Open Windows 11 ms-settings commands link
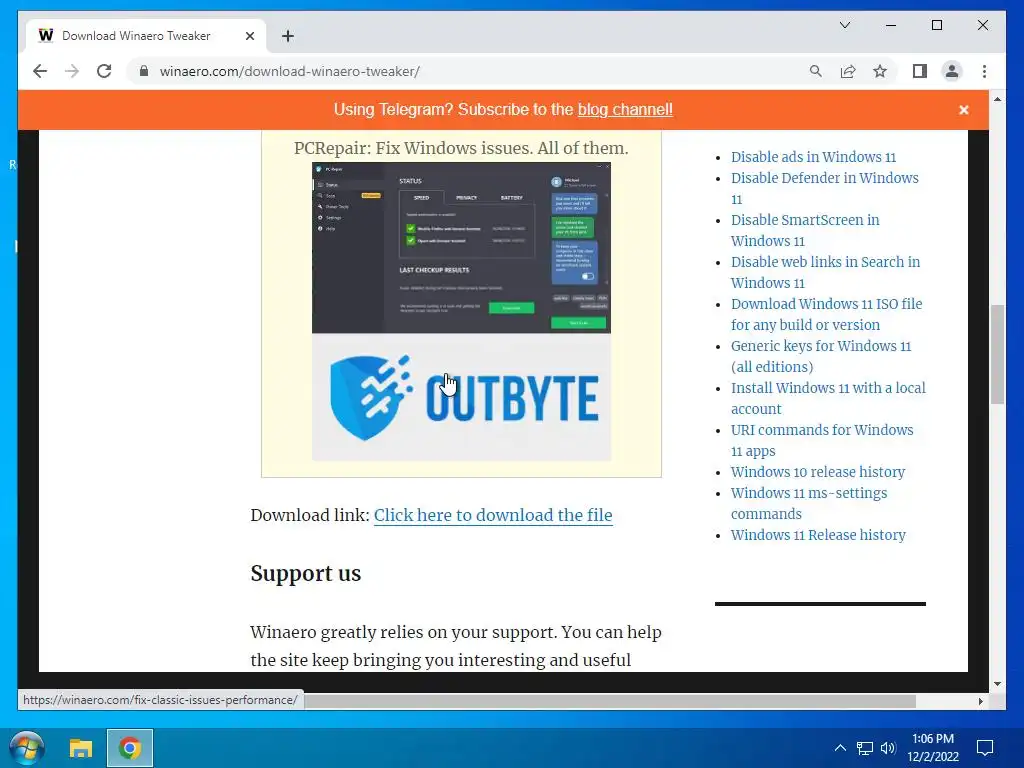Image resolution: width=1024 pixels, height=768 pixels. click(x=808, y=503)
